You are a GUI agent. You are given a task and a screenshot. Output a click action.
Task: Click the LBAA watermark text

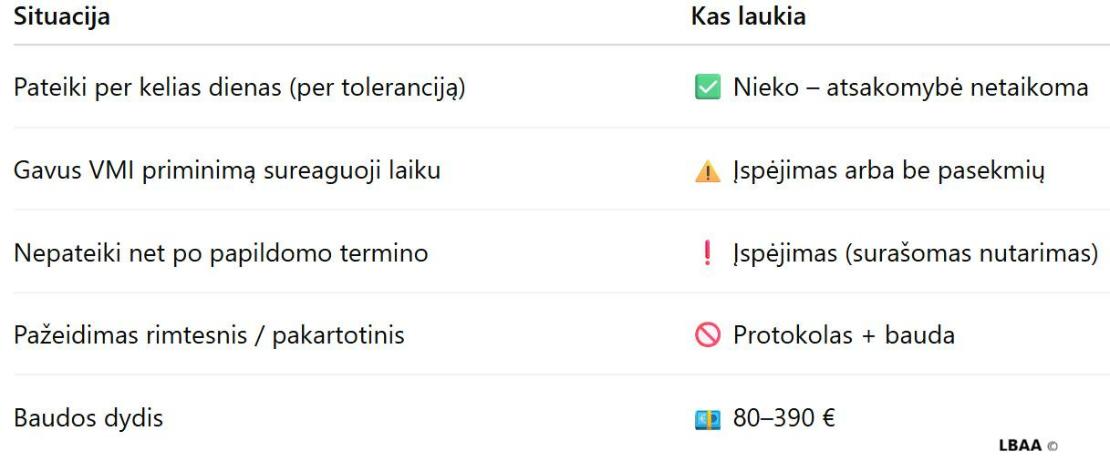click(1019, 446)
